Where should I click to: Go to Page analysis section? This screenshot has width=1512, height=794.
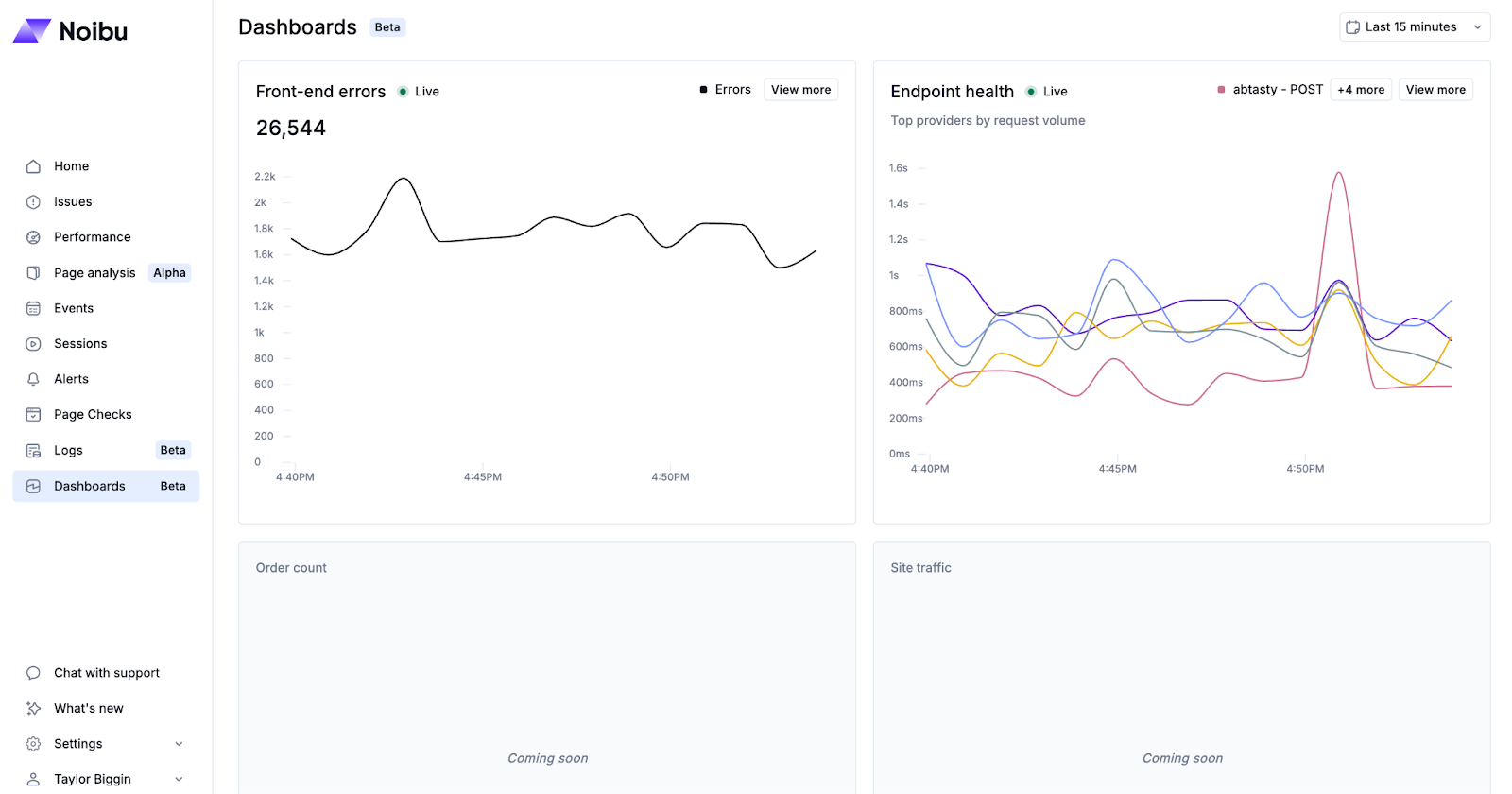94,273
